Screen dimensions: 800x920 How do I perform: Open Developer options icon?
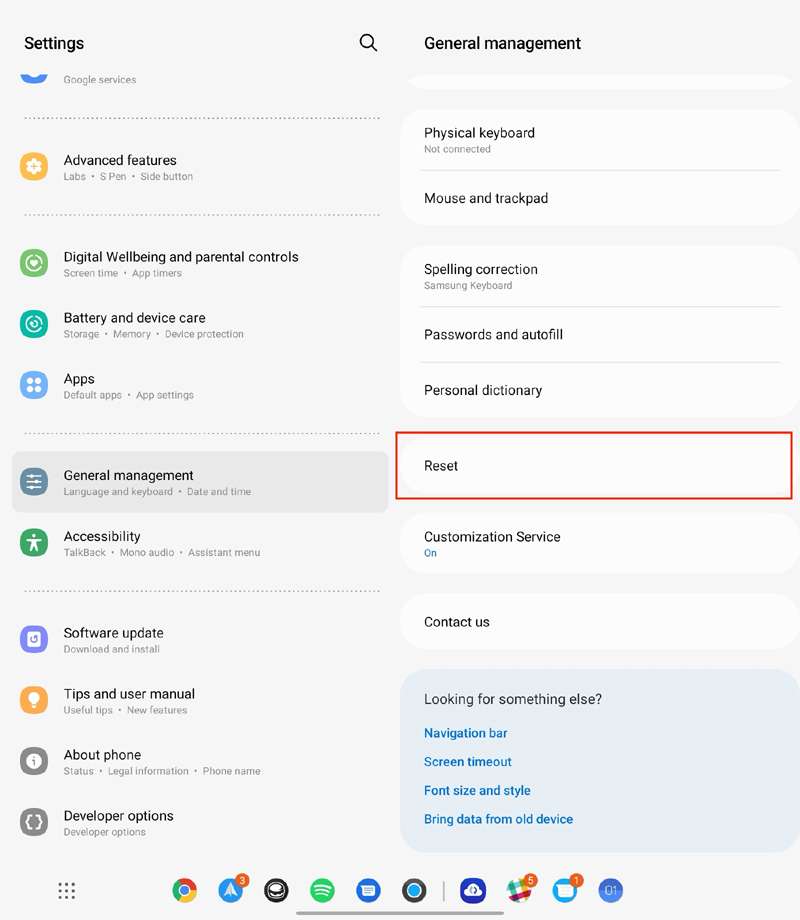(34, 822)
